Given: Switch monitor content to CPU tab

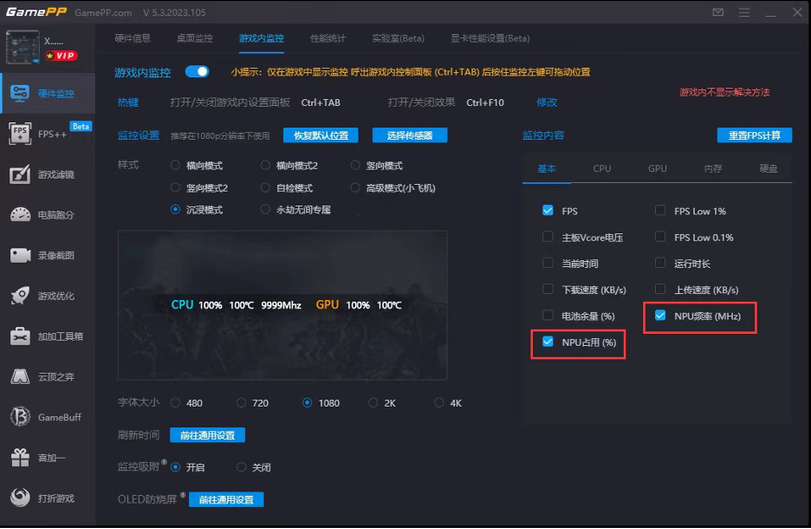Looking at the screenshot, I should (x=602, y=169).
